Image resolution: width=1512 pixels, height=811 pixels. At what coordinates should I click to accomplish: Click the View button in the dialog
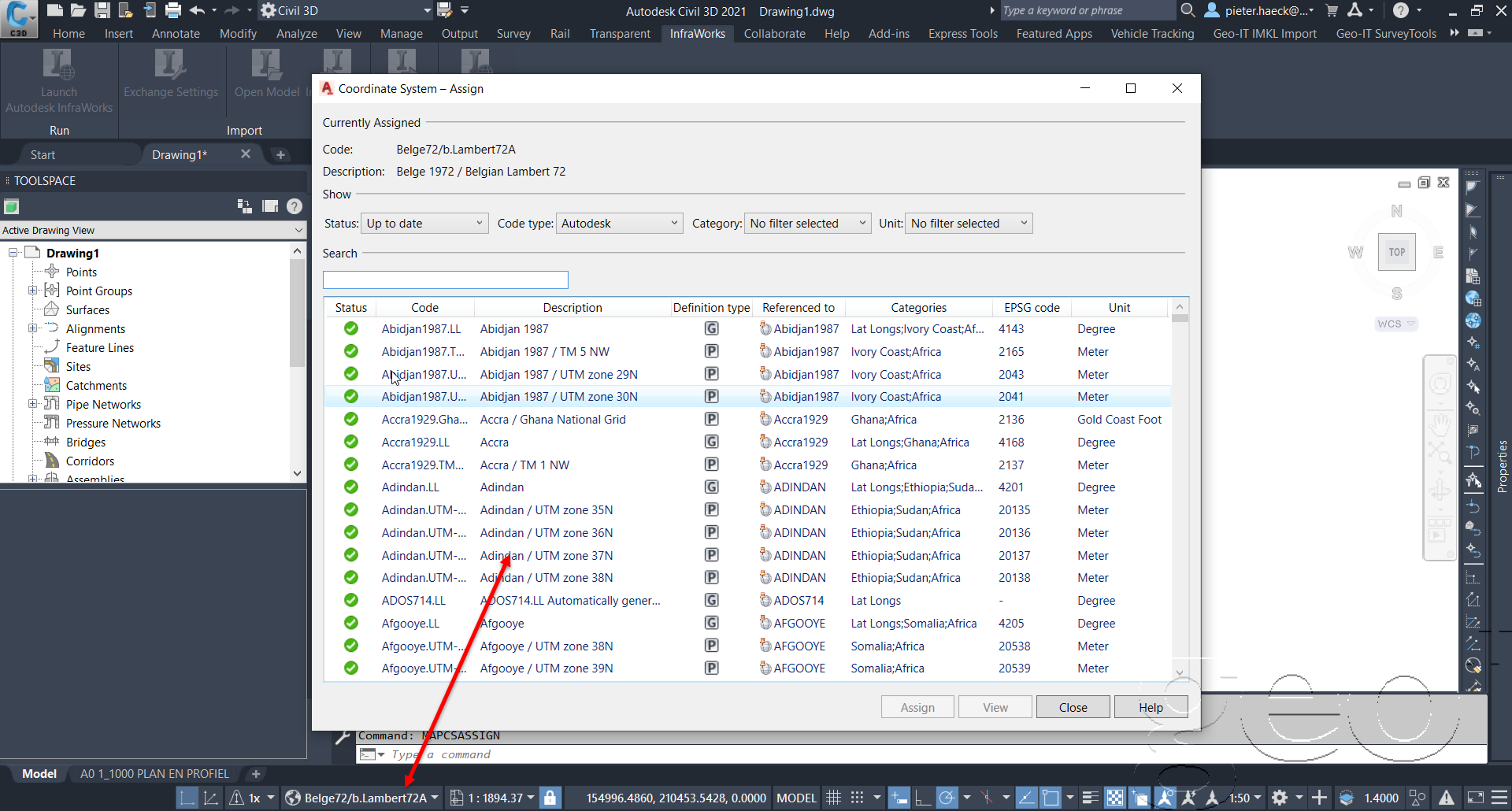click(x=995, y=707)
